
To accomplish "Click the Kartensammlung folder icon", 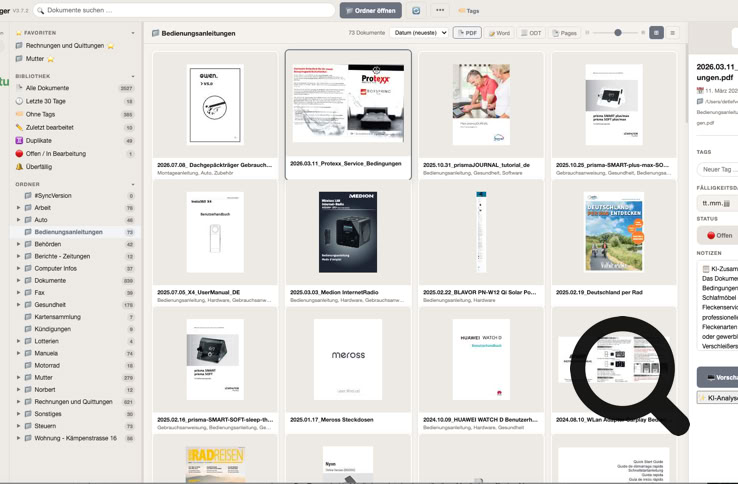I will [28, 317].
